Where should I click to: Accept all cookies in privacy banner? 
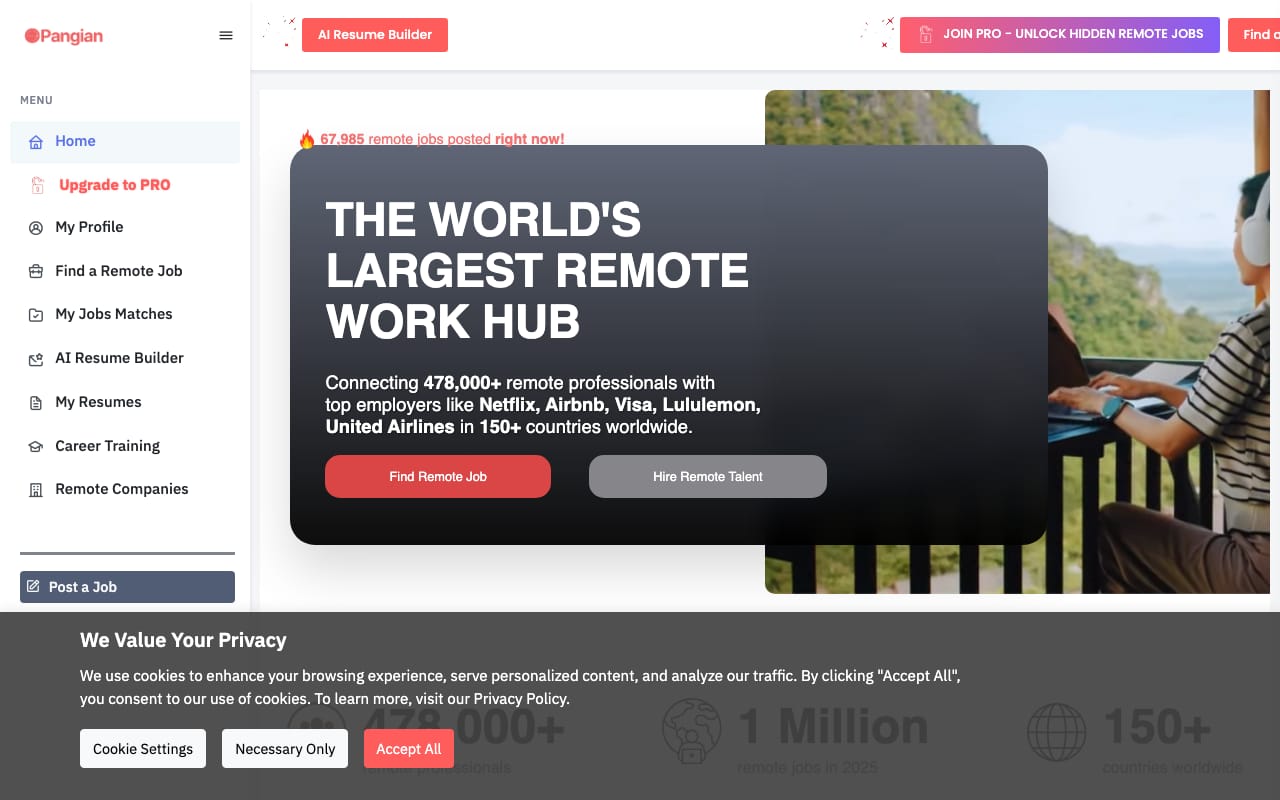(408, 749)
